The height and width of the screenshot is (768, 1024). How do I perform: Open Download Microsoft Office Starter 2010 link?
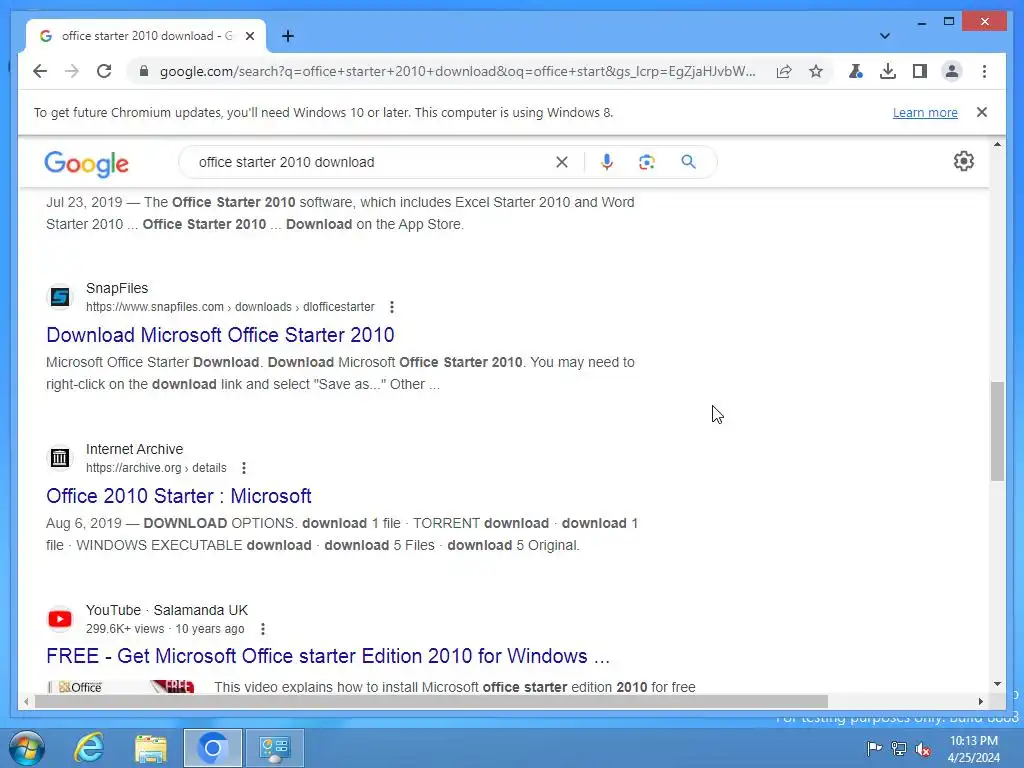(x=220, y=335)
